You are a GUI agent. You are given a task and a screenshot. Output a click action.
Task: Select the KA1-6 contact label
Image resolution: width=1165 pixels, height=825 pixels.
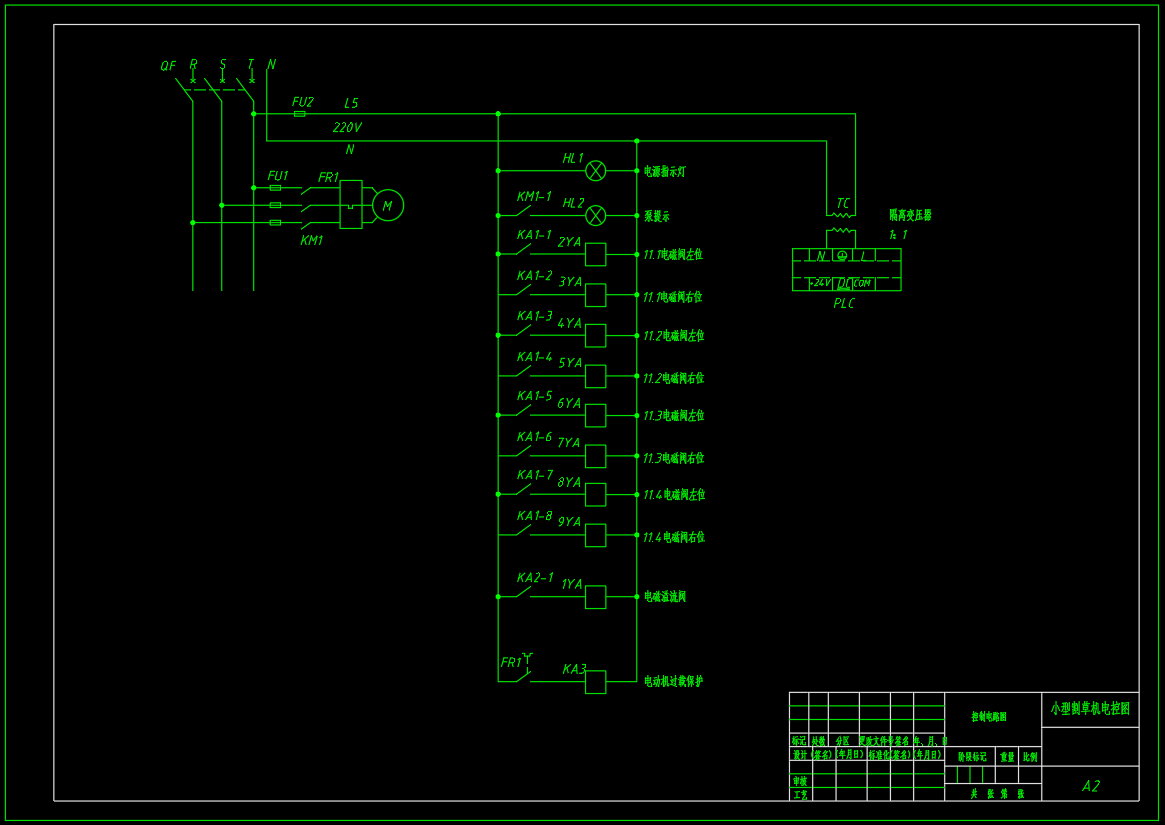coord(534,436)
